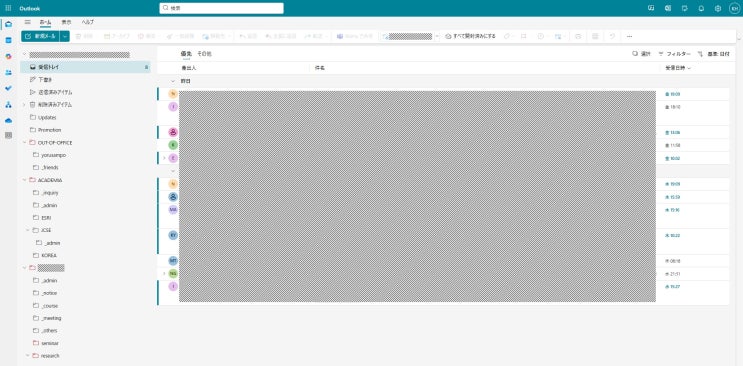This screenshot has width=743, height=366.
Task: Open the sort by date control
Action: [x=714, y=54]
